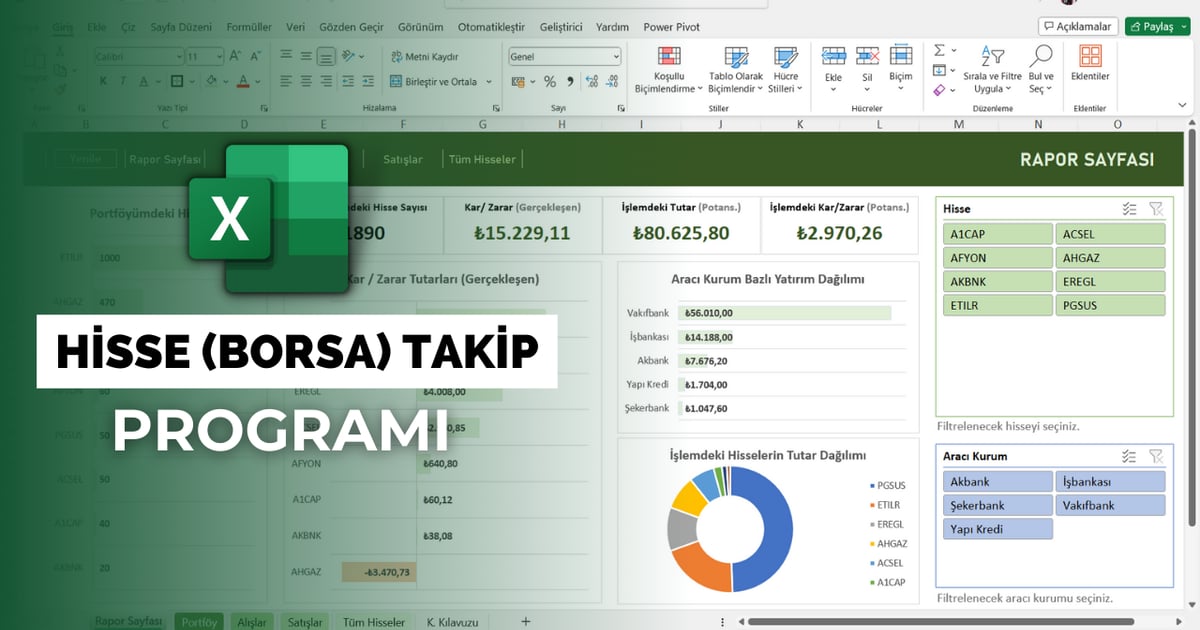The width and height of the screenshot is (1200, 630).
Task: Toggle bottom align in the alignment group
Action: [x=326, y=57]
